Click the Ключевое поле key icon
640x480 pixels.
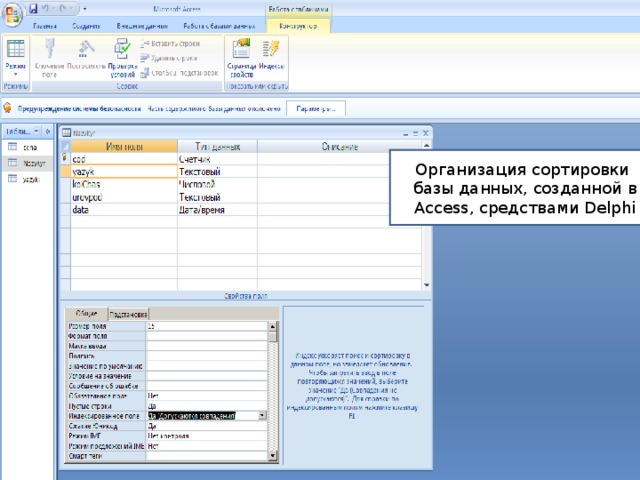[x=49, y=48]
